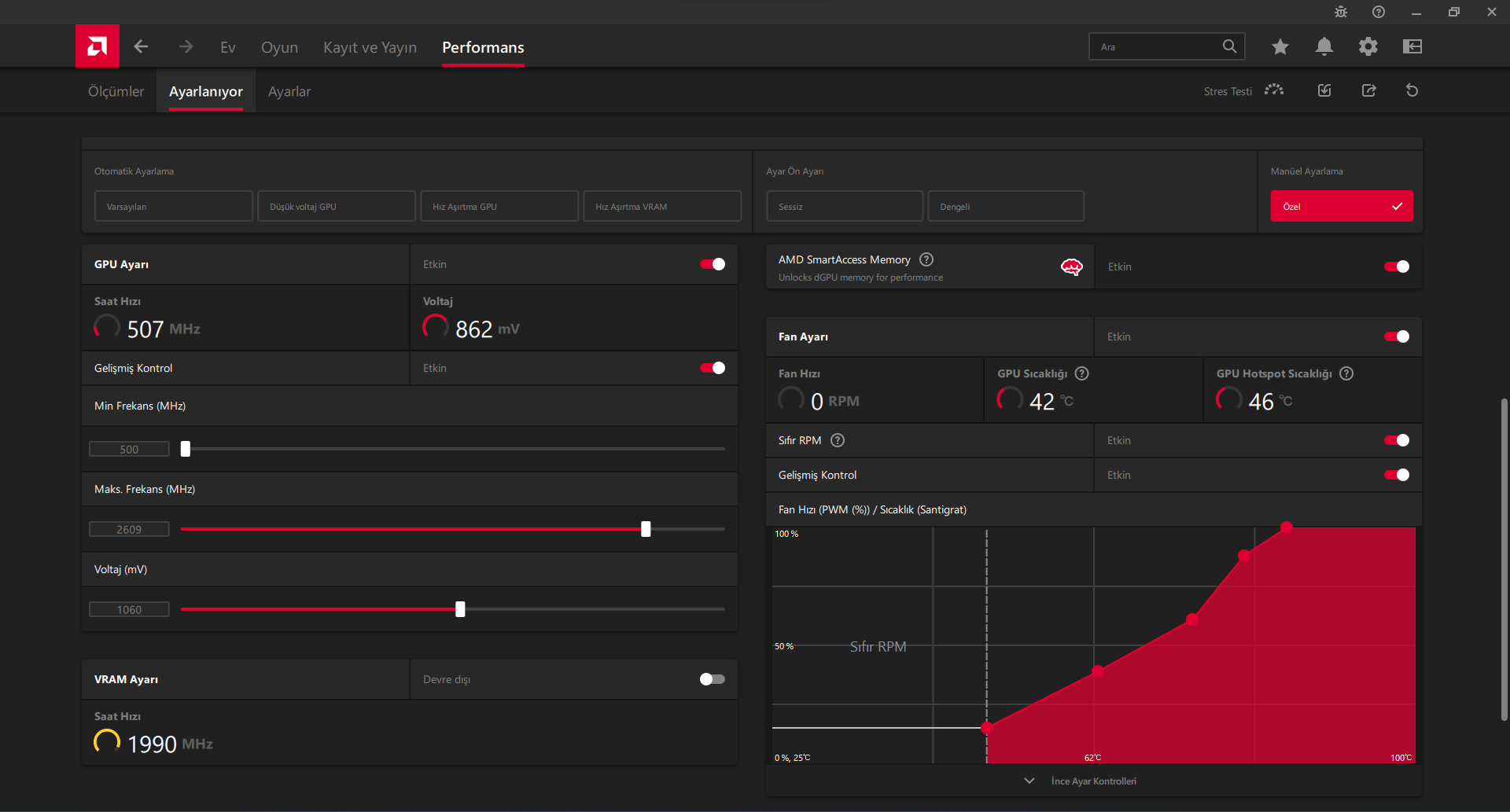The width and height of the screenshot is (1510, 812).
Task: Open the Ev menu tab
Action: click(228, 47)
